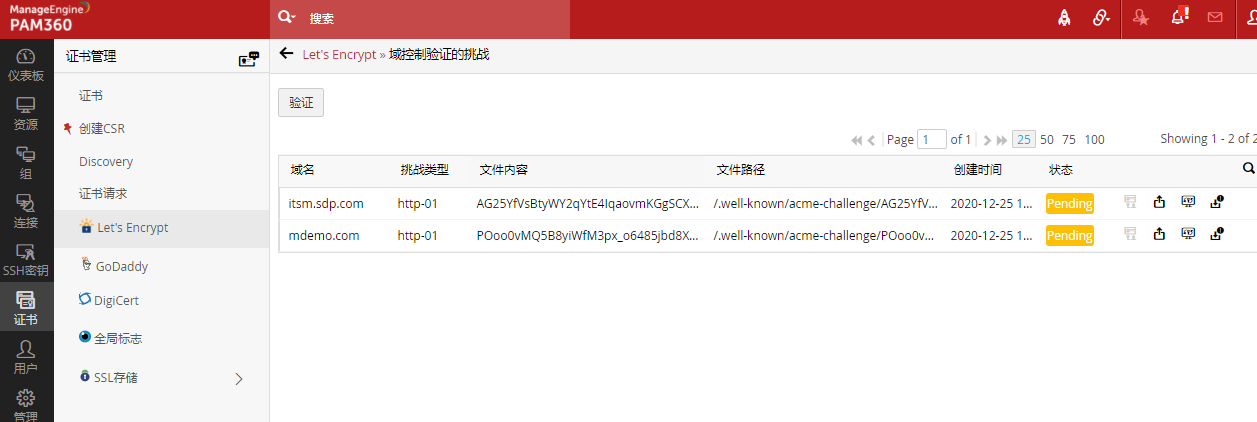
Task: Click the download-info icon for itsm.sdp.com
Action: pos(1217,203)
